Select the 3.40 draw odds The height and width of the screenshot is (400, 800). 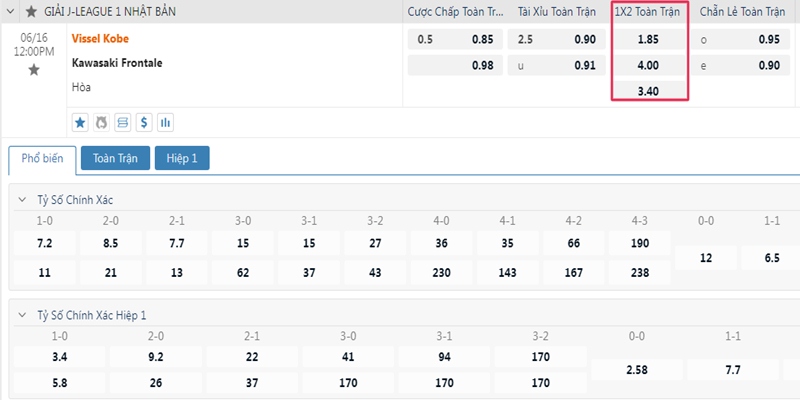648,91
